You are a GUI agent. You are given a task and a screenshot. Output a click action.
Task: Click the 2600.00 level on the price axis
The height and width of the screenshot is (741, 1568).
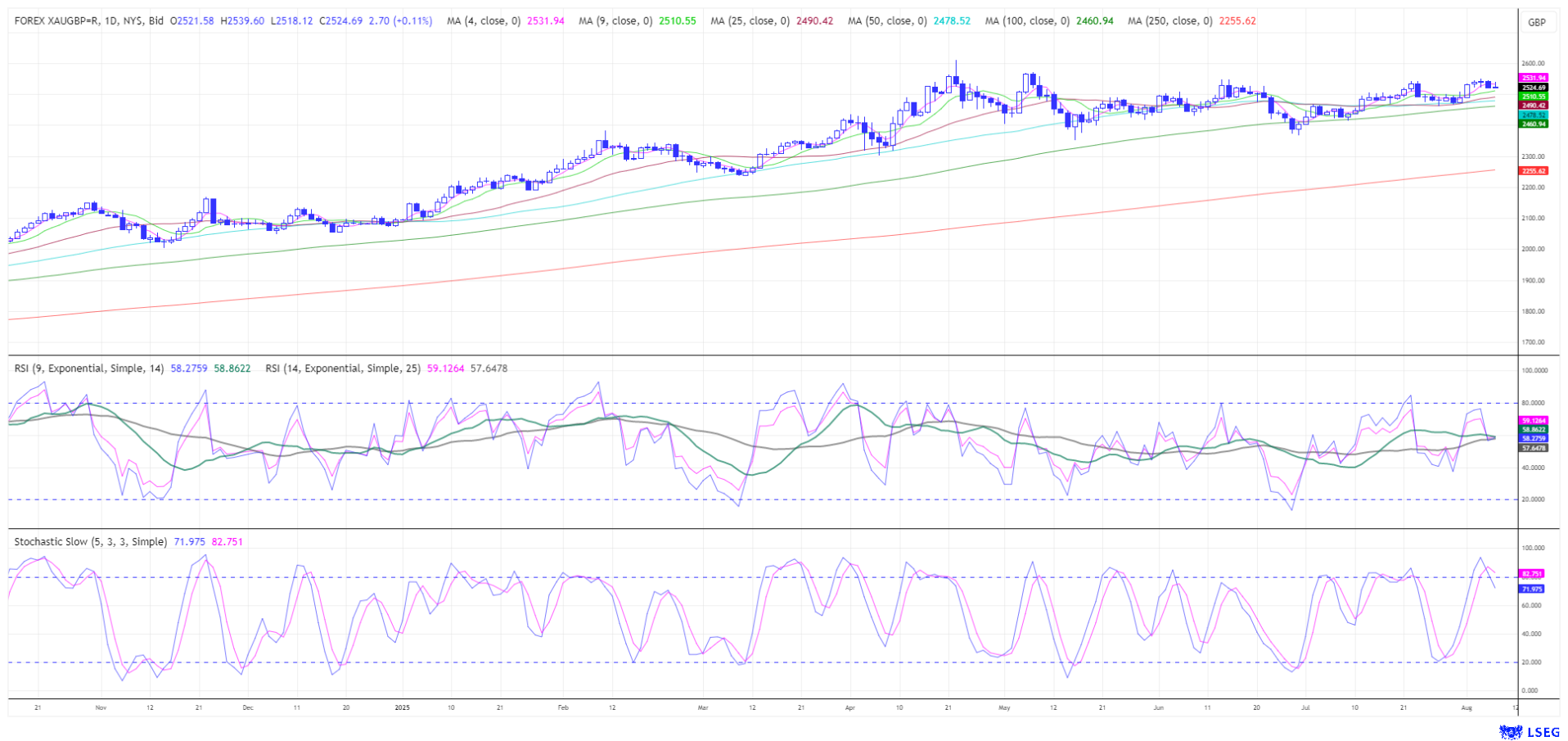tap(1533, 63)
